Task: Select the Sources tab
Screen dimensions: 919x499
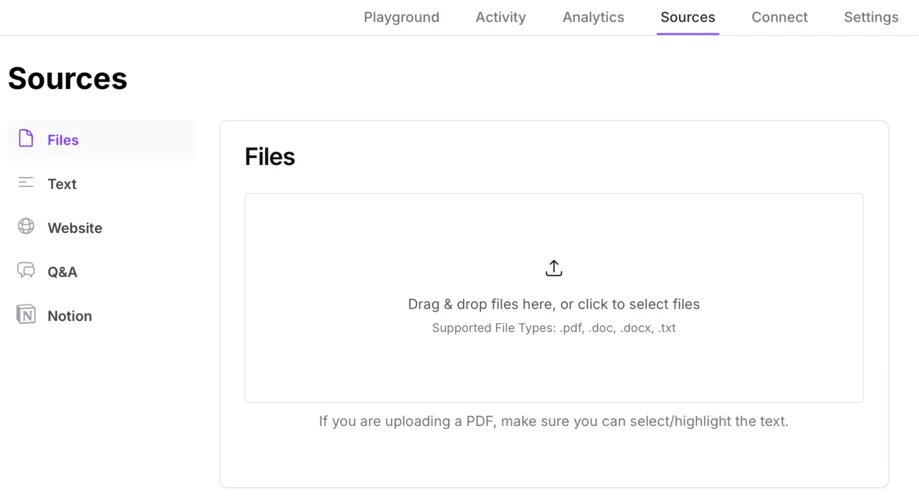Action: click(x=688, y=17)
